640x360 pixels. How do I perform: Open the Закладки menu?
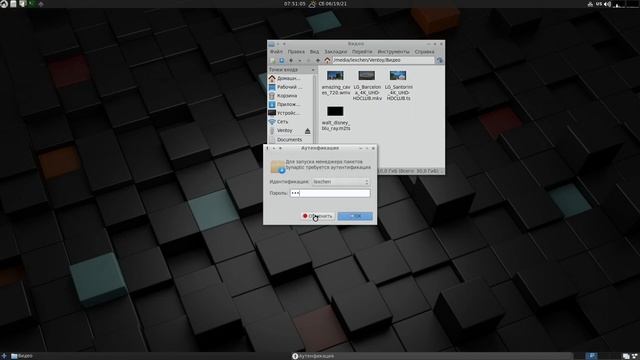[x=336, y=52]
